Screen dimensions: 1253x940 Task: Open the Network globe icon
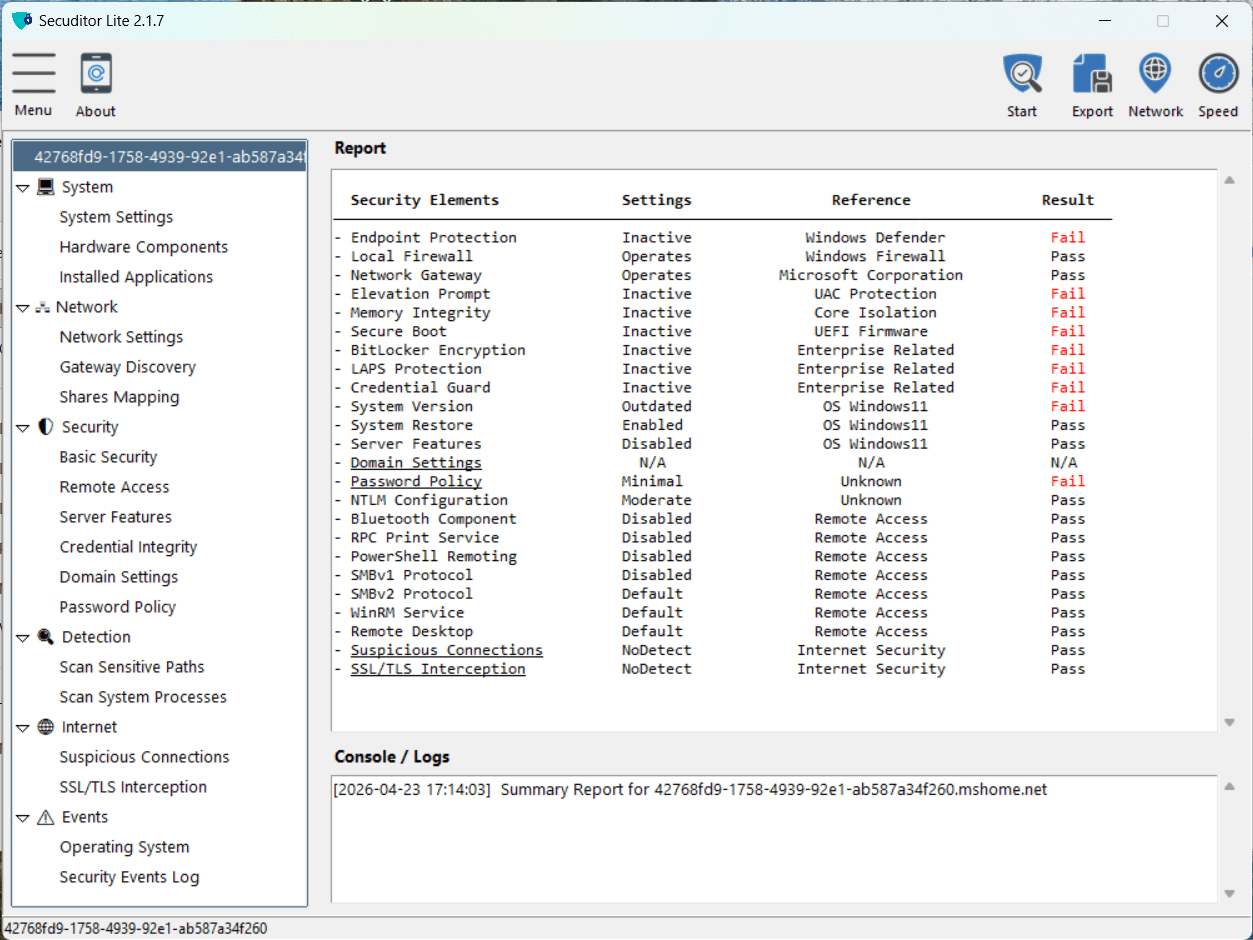(x=1155, y=74)
